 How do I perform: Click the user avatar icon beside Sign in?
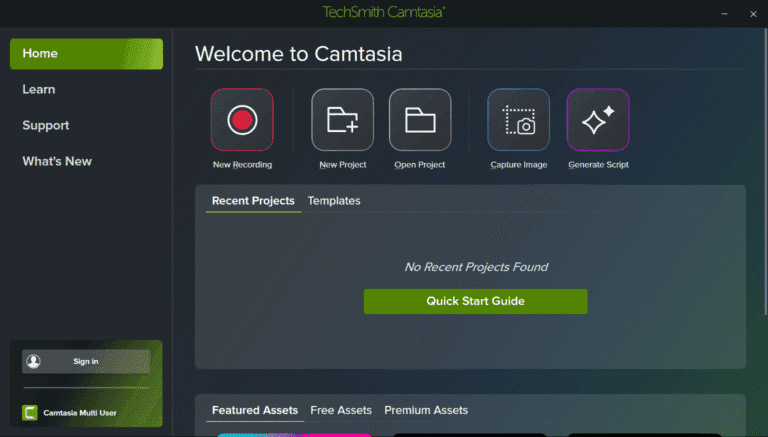[33, 361]
